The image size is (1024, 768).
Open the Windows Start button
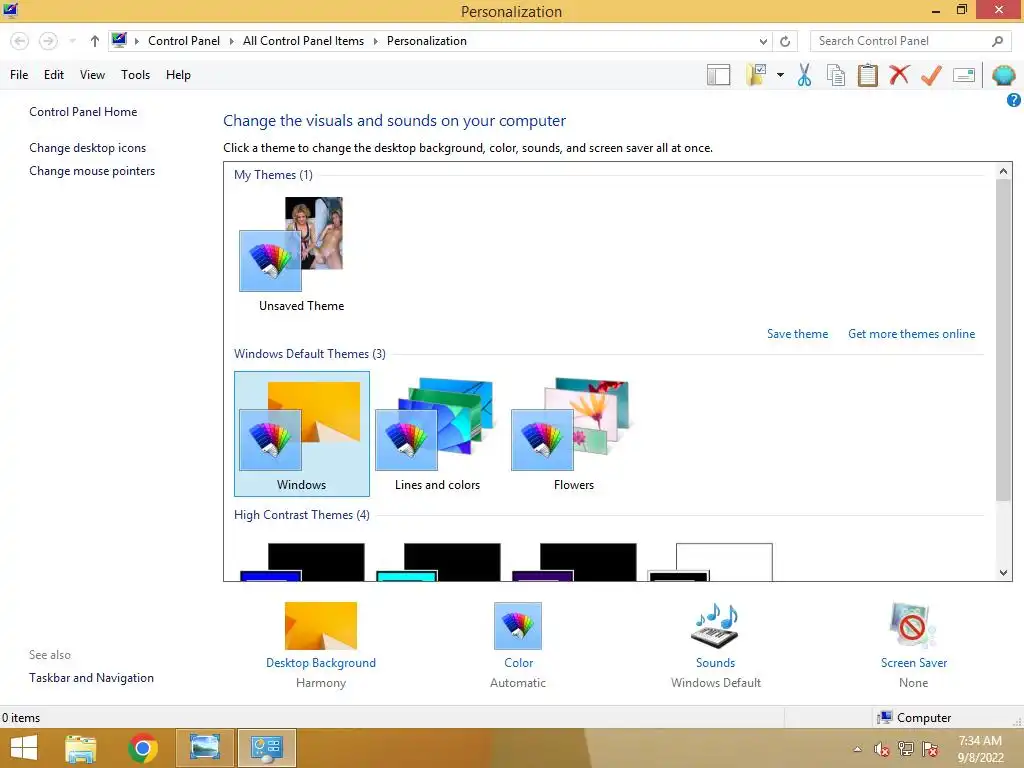(24, 748)
